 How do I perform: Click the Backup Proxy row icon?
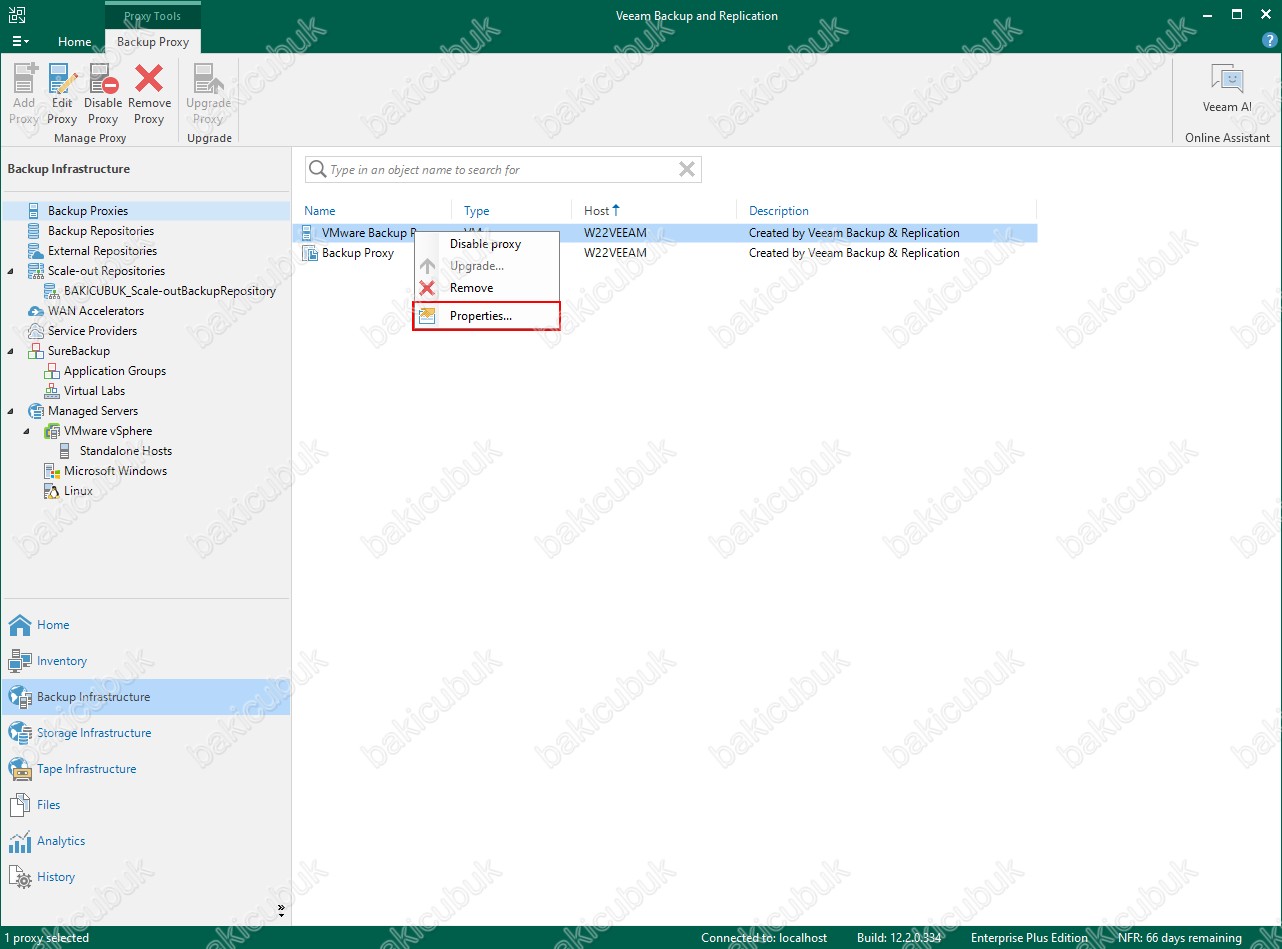pos(310,253)
